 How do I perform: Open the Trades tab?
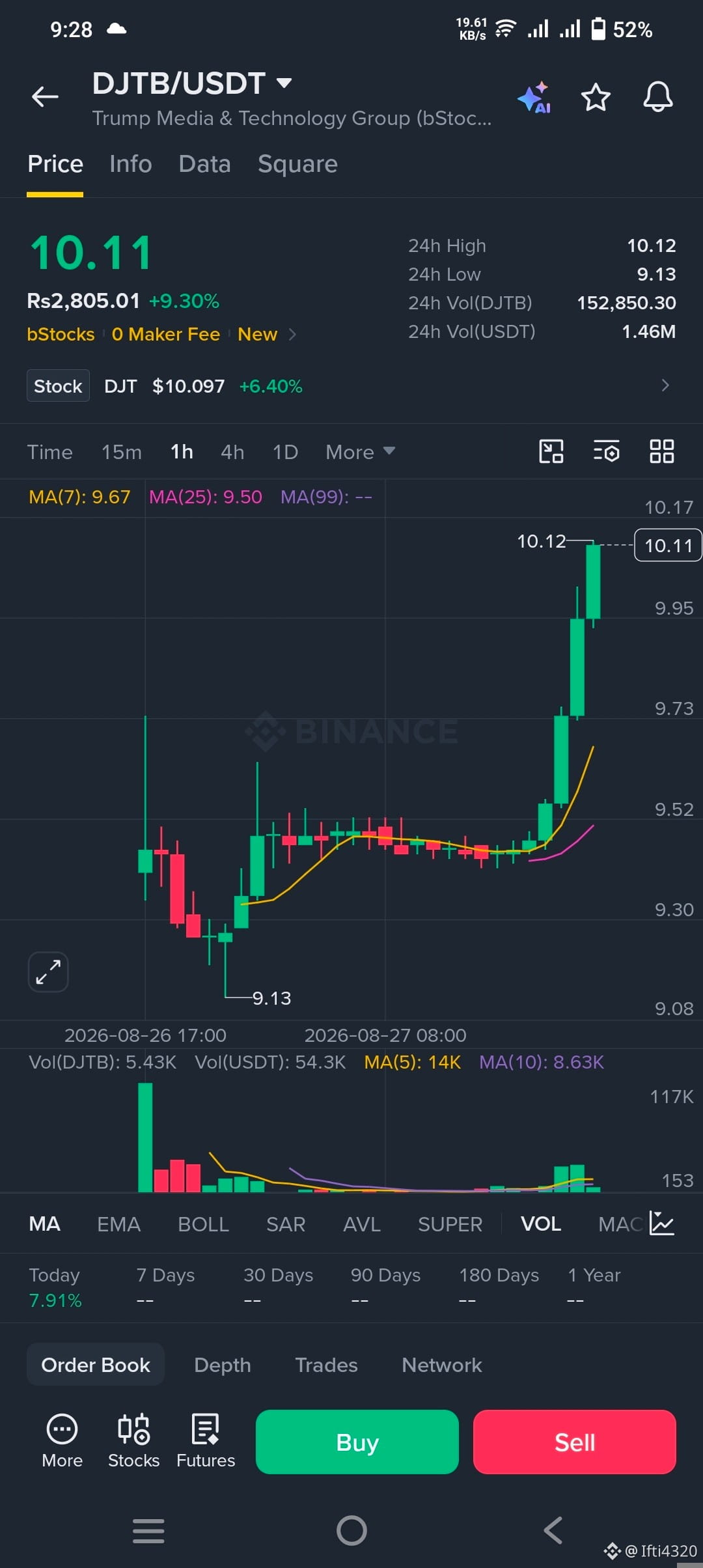pyautogui.click(x=327, y=1365)
